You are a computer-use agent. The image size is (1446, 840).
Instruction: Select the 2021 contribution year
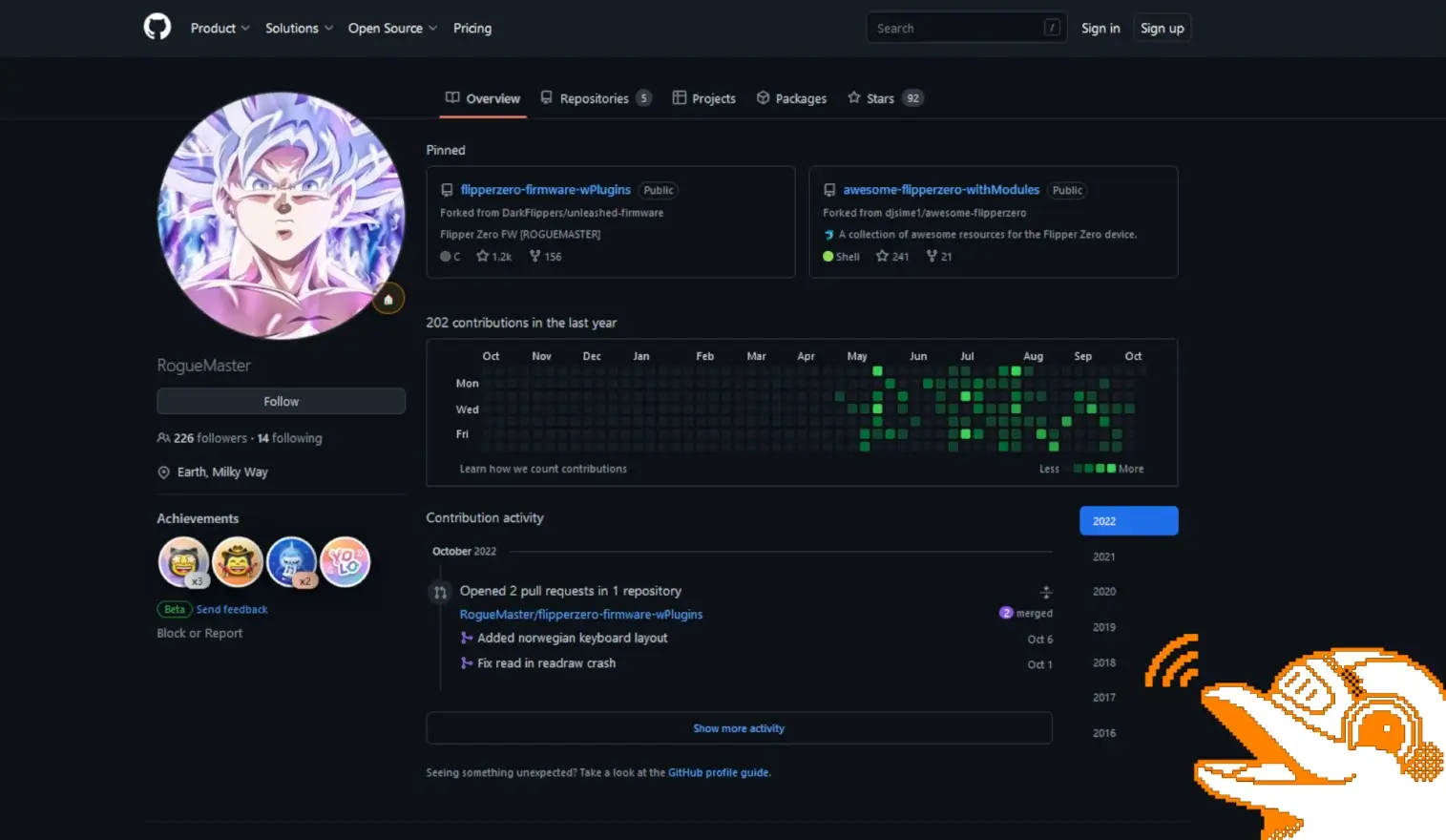click(1104, 556)
